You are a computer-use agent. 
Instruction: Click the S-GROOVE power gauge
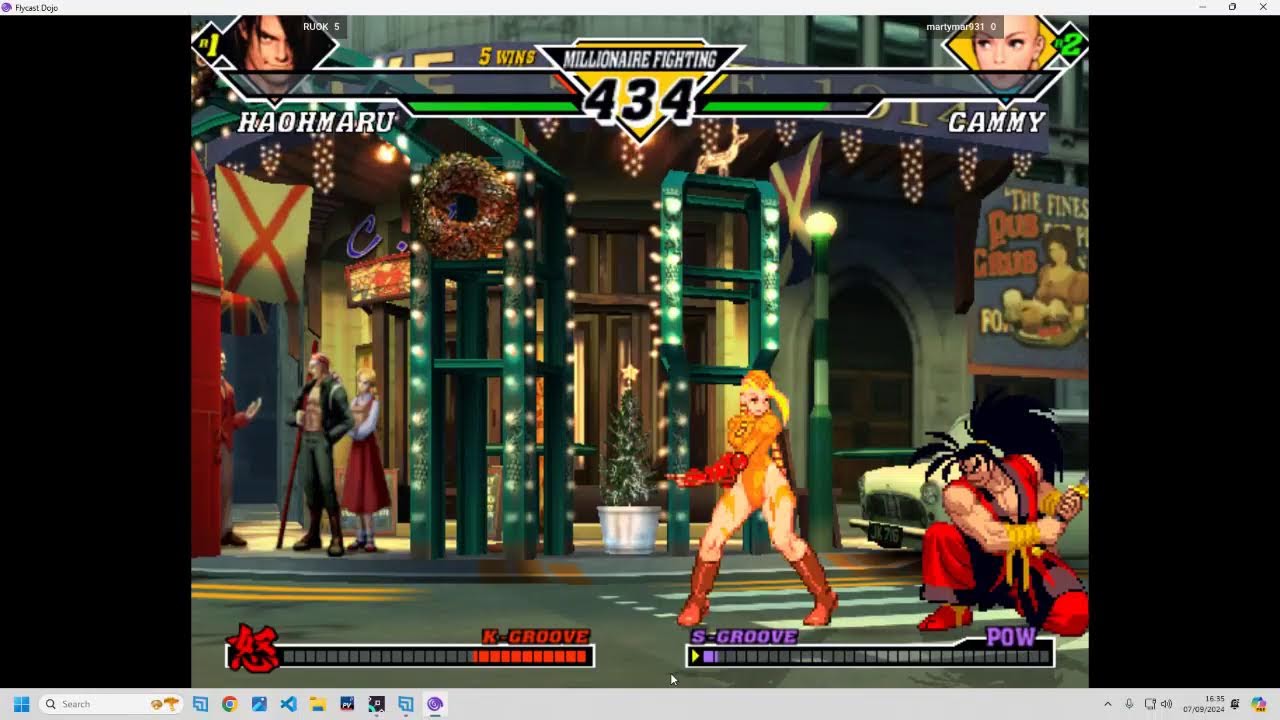point(870,656)
